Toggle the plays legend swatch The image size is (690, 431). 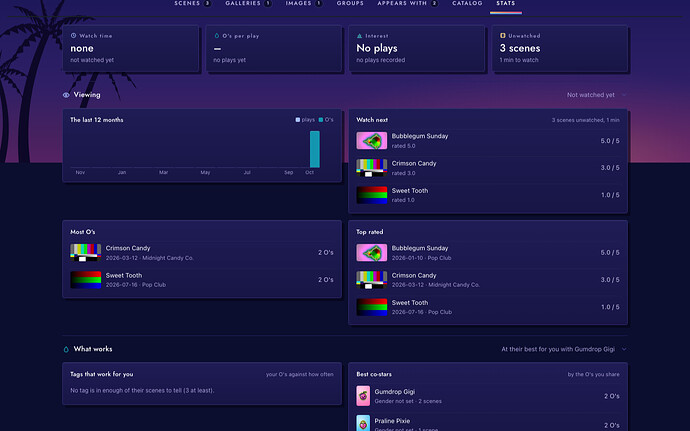coord(298,120)
